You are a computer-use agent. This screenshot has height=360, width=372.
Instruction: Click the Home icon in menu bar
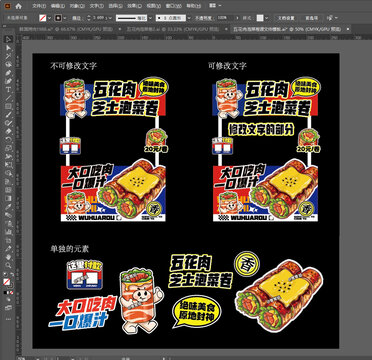coord(18,6)
